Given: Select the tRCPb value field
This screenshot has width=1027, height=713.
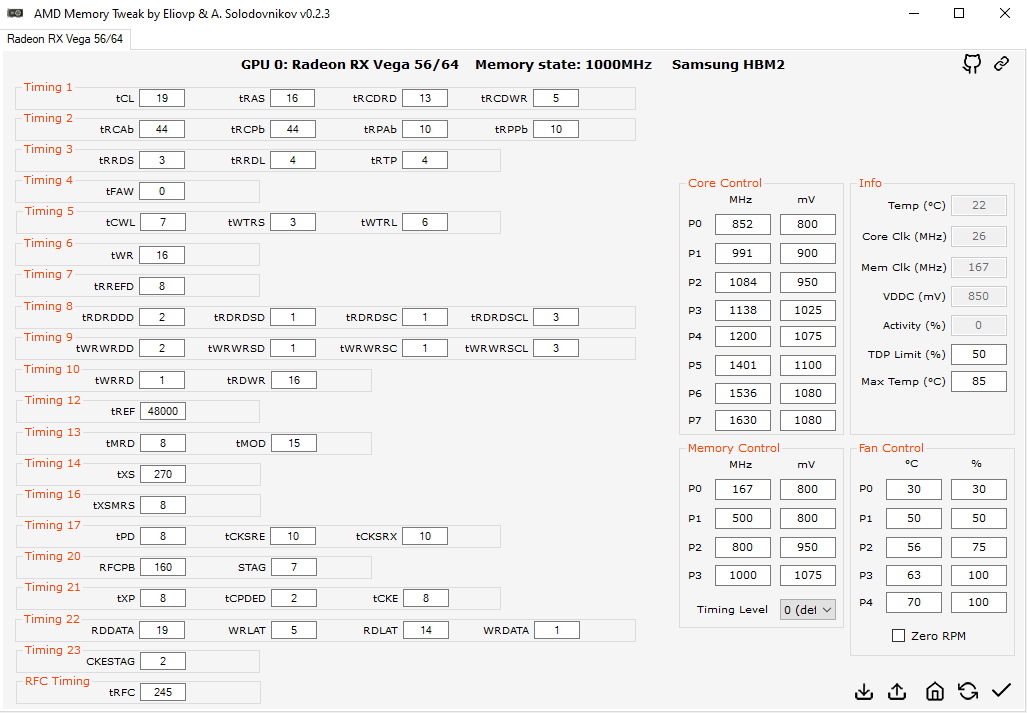Looking at the screenshot, I should coord(292,129).
